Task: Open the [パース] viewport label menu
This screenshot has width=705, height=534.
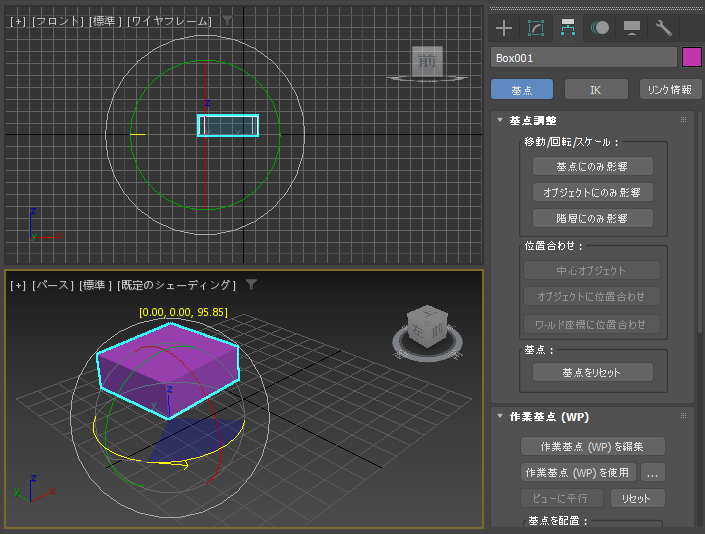Action: [x=53, y=285]
